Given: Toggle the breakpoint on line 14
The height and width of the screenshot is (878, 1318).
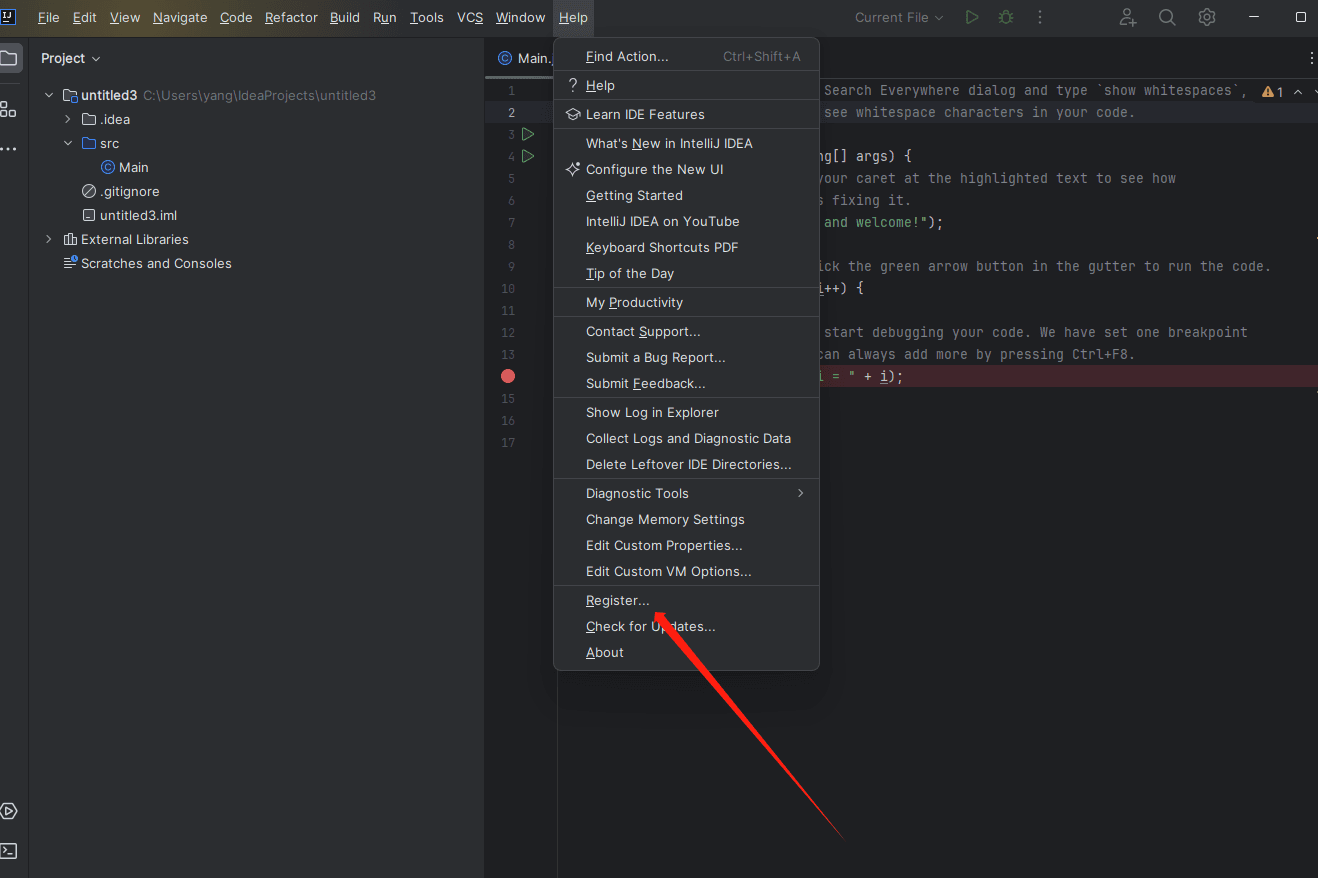Looking at the screenshot, I should point(508,376).
